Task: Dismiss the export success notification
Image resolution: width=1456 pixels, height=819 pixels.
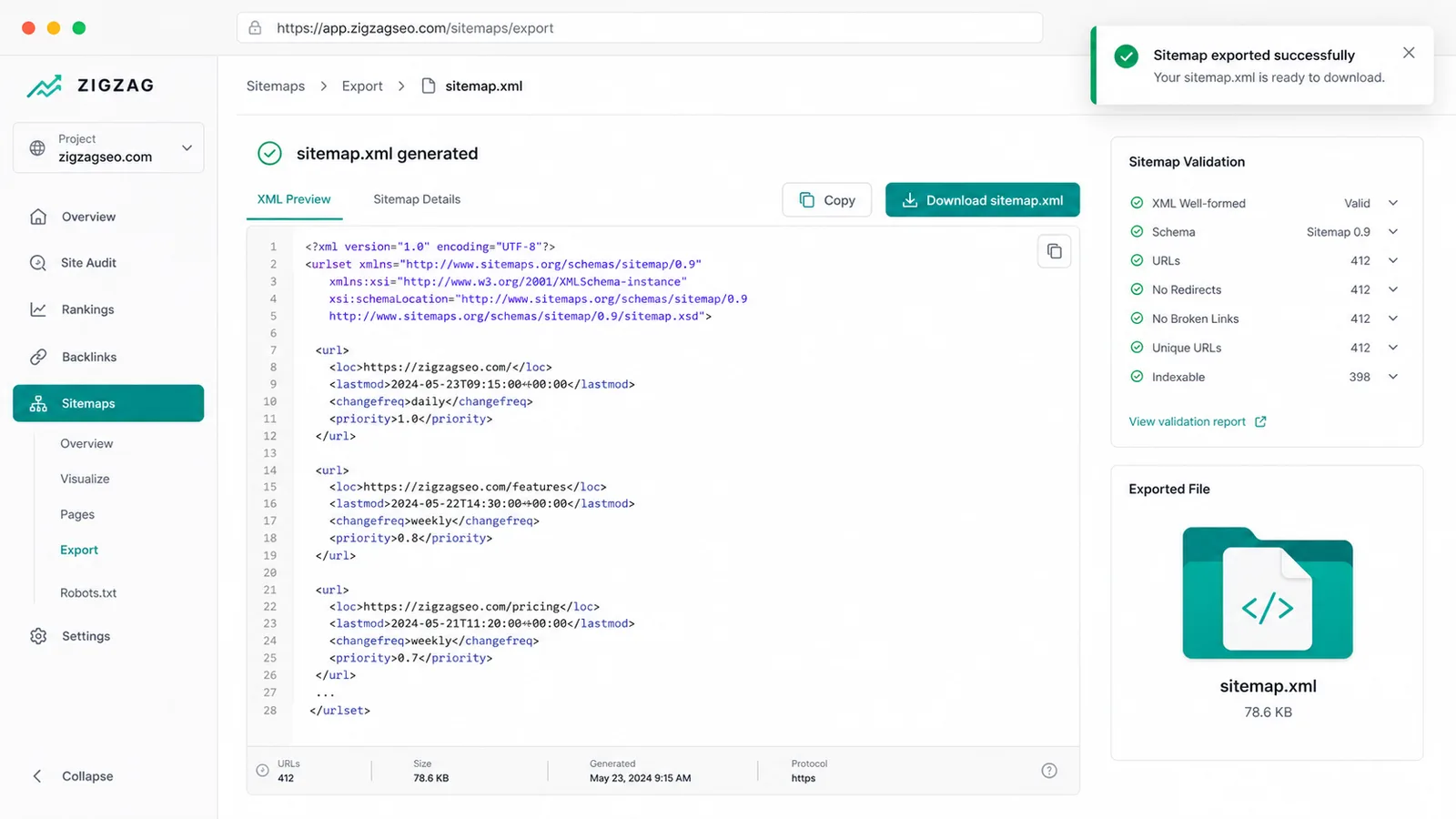Action: click(1409, 53)
